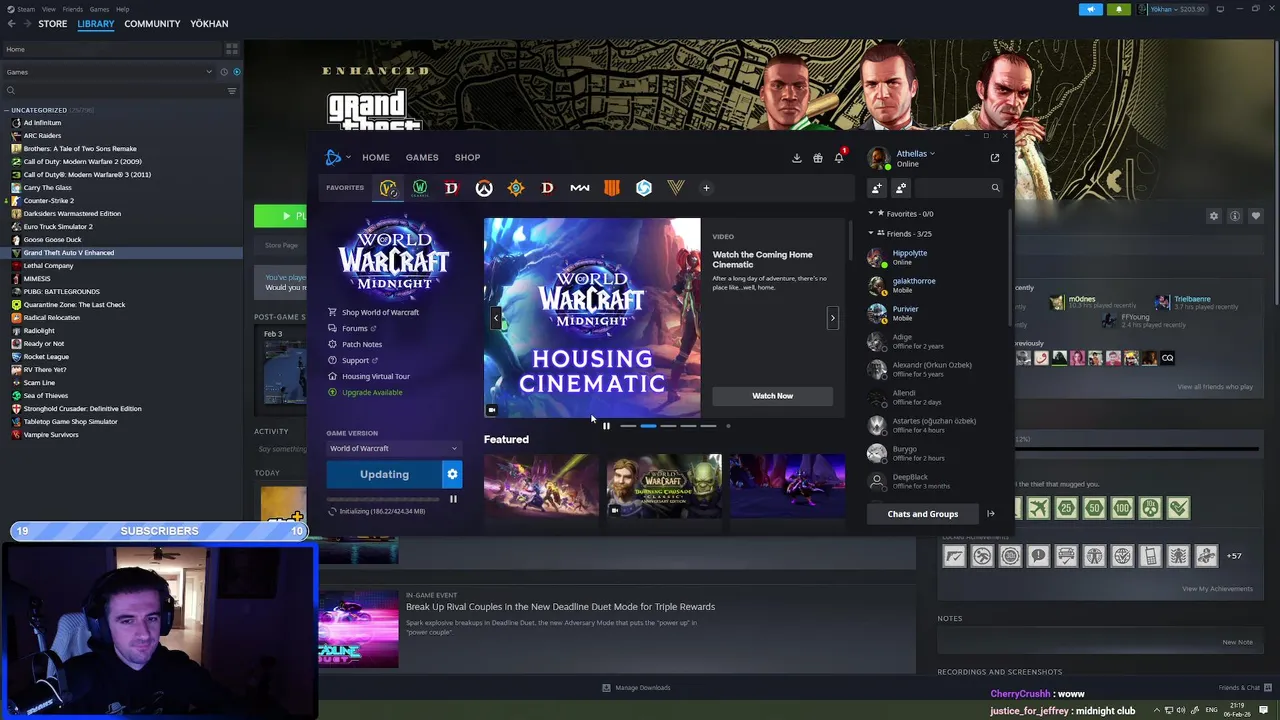
Task: Select the active blue carousel indicator
Action: (x=648, y=426)
